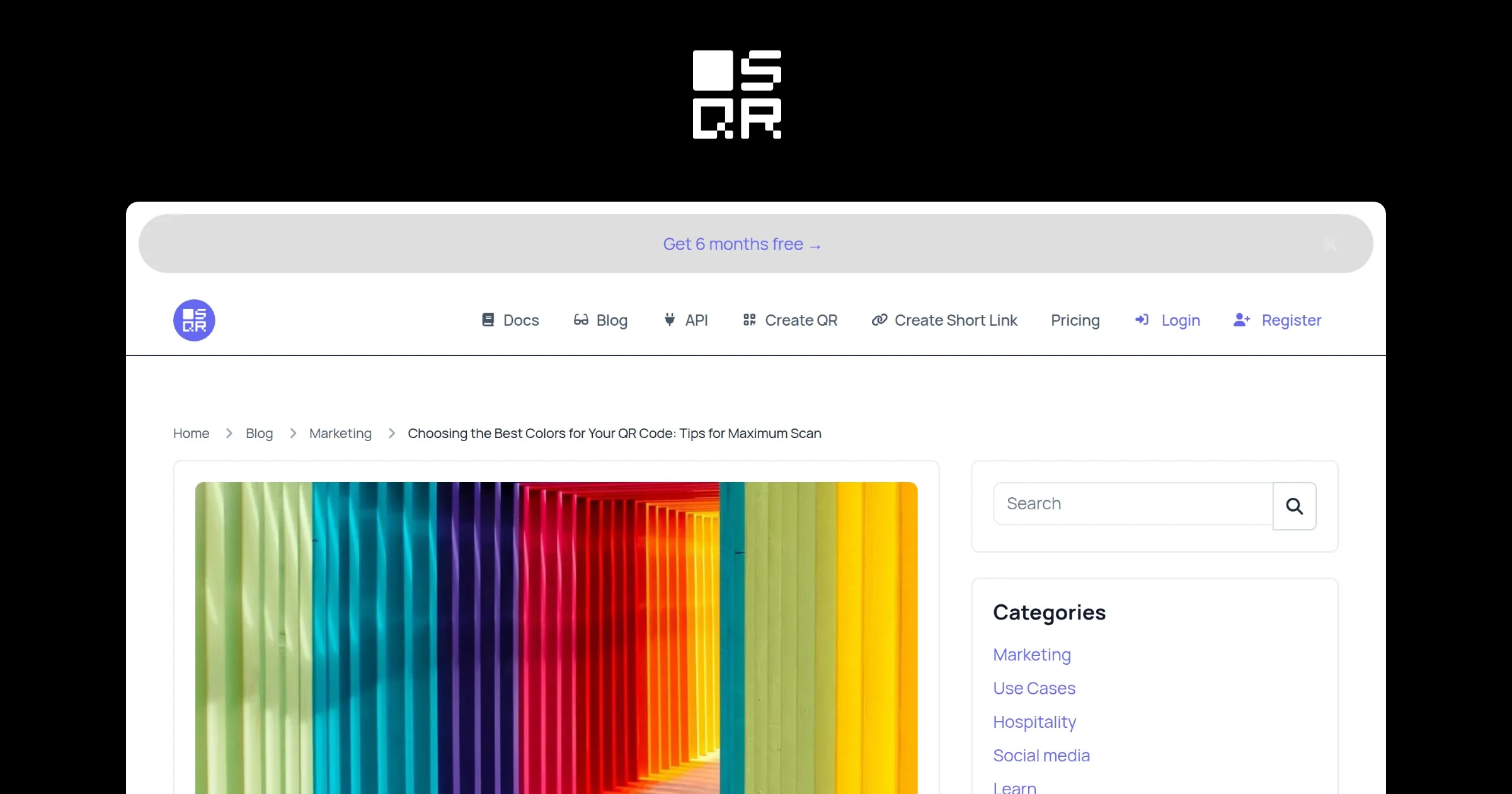Open Marketing in the breadcrumb trail

tap(340, 434)
